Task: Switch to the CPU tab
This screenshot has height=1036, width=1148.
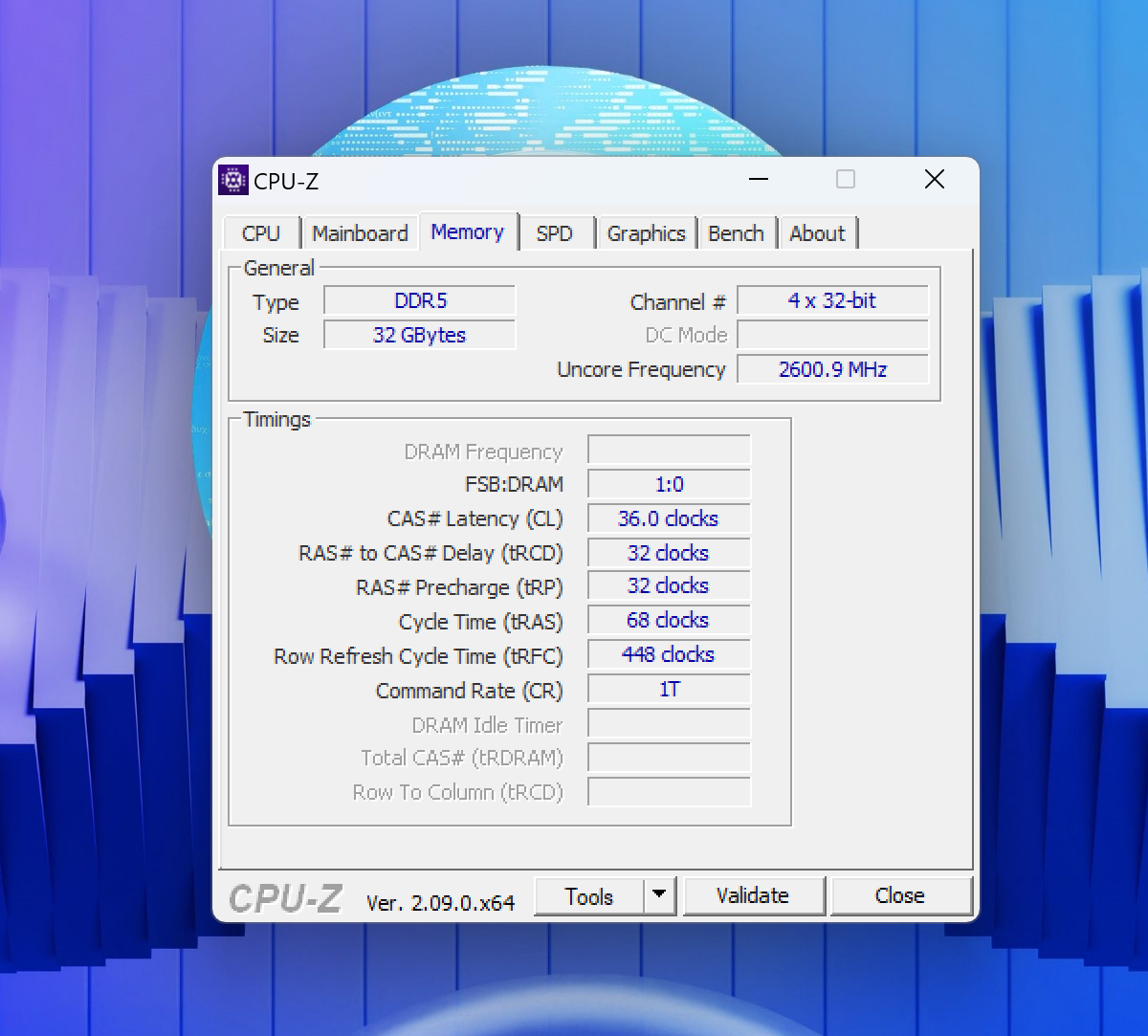Action: tap(261, 233)
